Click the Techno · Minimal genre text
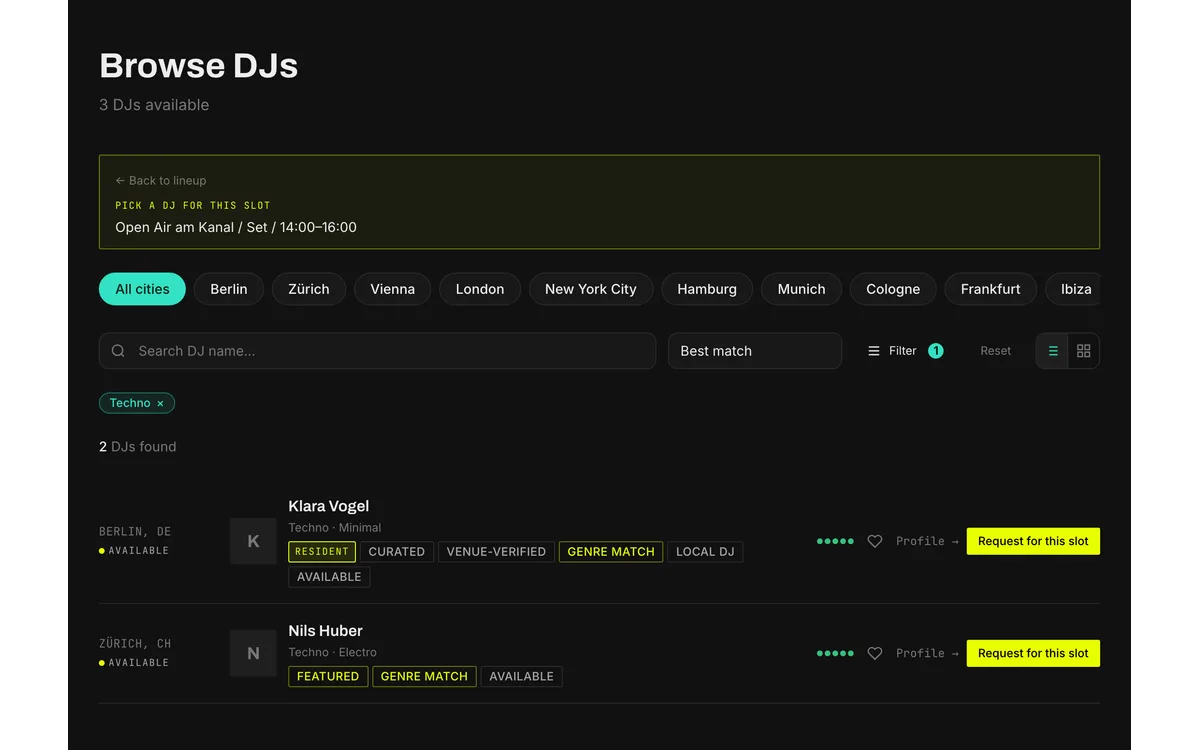 tap(335, 528)
